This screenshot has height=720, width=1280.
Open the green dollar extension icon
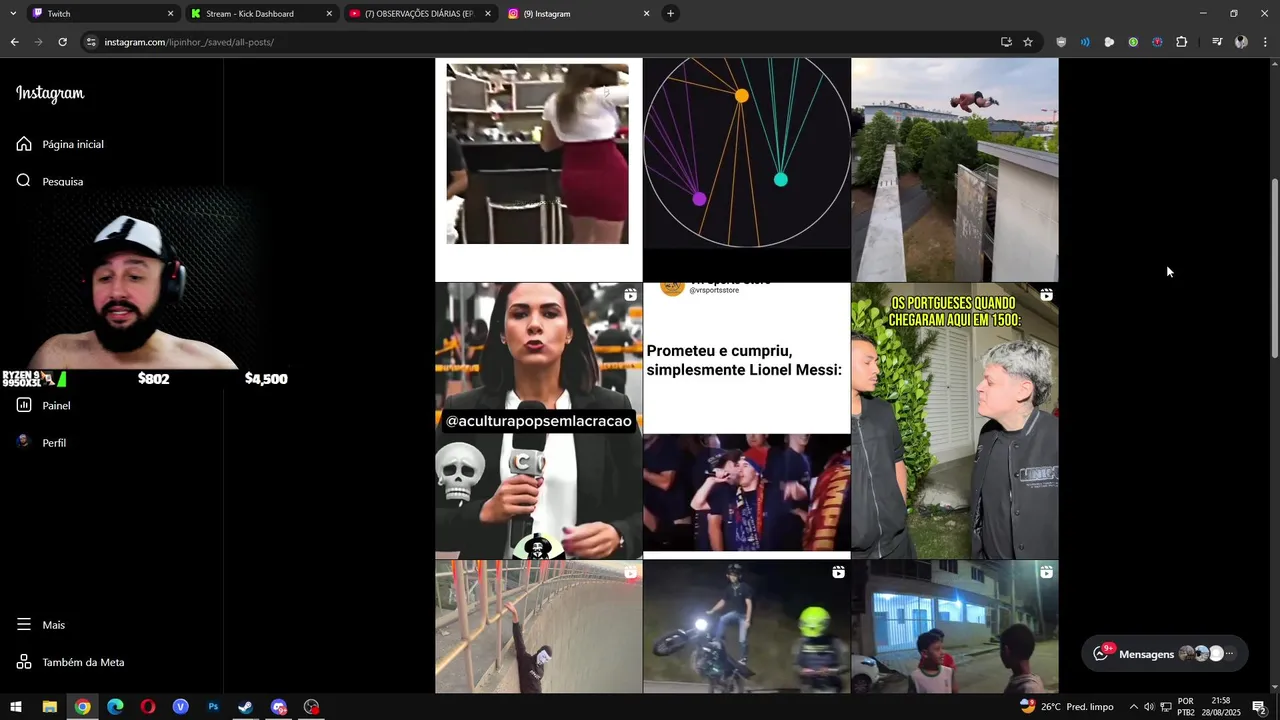[1133, 42]
